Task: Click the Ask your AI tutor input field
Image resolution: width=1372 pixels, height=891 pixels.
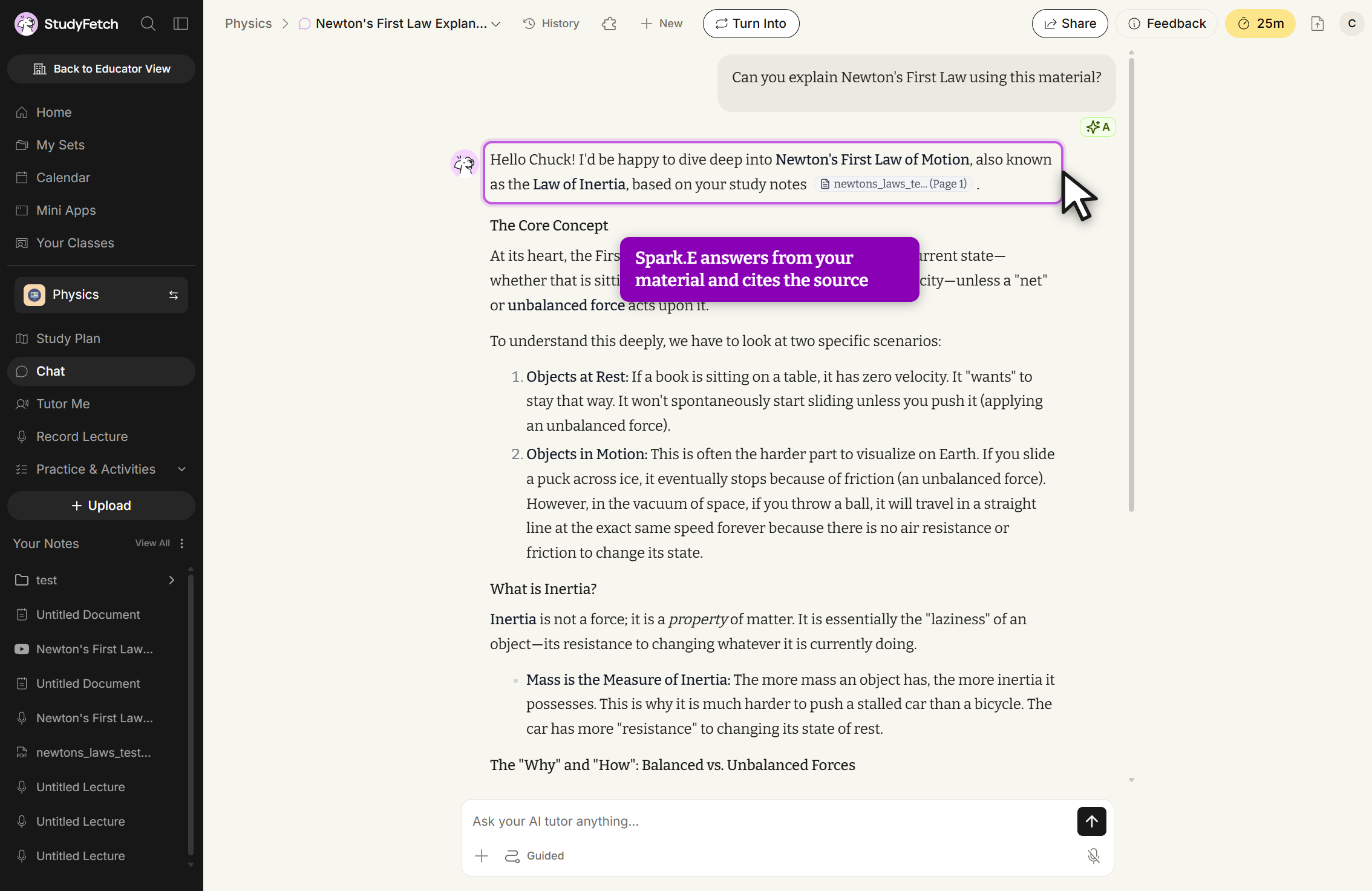Action: click(768, 821)
